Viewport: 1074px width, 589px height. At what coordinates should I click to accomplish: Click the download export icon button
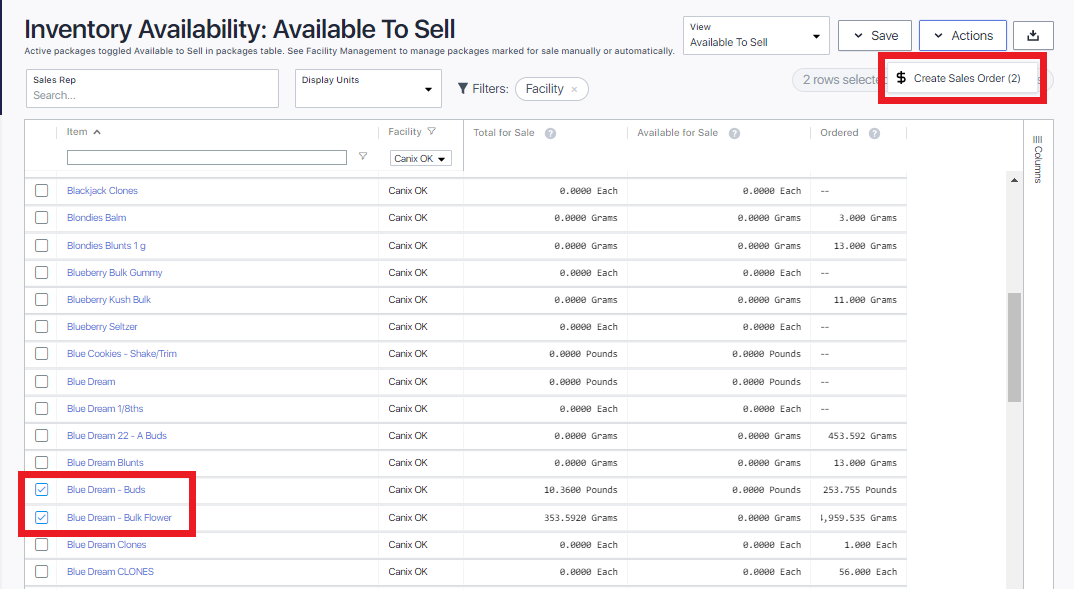(1033, 35)
